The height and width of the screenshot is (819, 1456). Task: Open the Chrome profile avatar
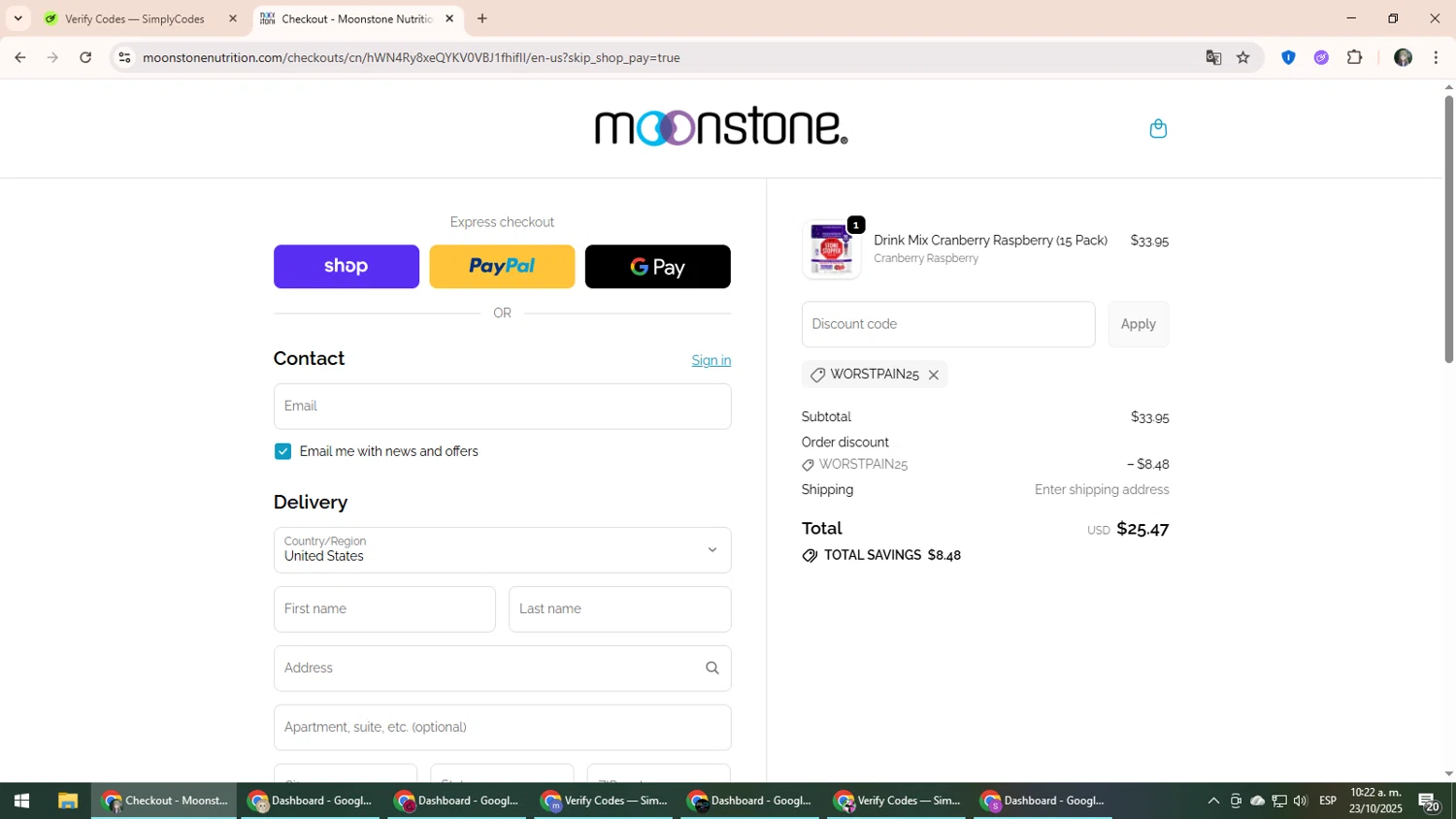(1403, 57)
